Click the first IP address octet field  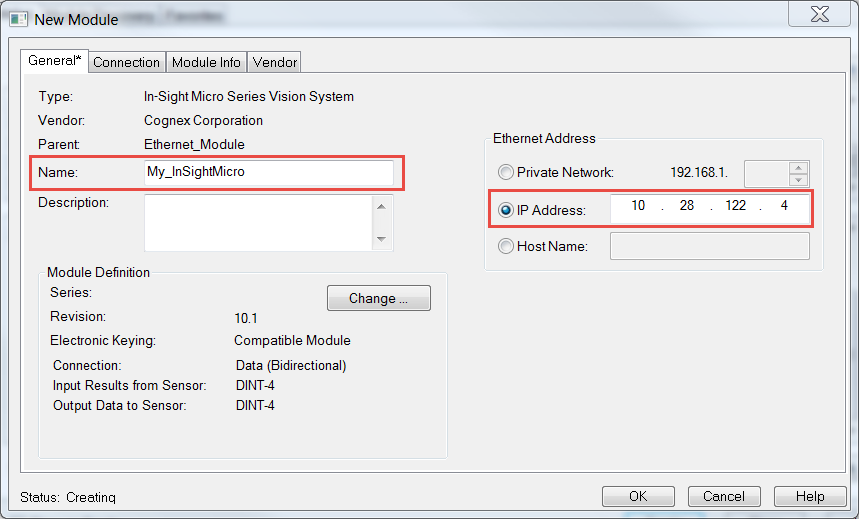pos(637,207)
